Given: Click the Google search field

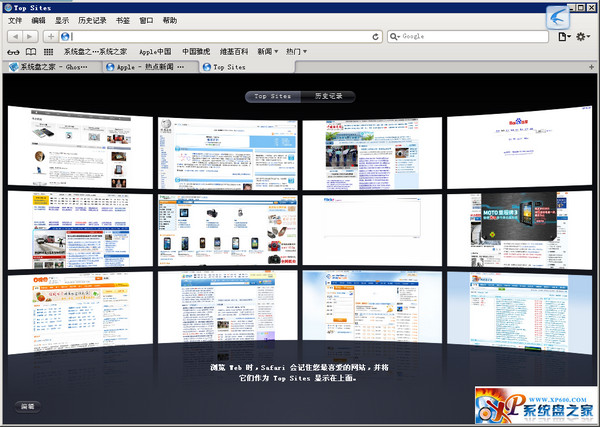Looking at the screenshot, I should click(x=470, y=36).
